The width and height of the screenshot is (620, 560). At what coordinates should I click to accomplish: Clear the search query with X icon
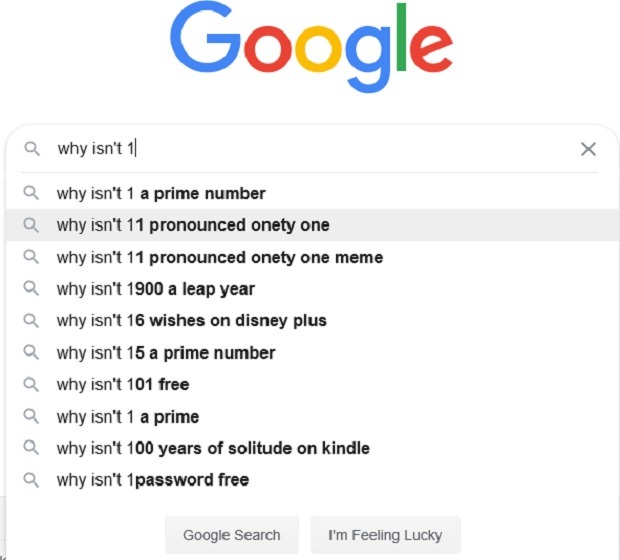(588, 149)
